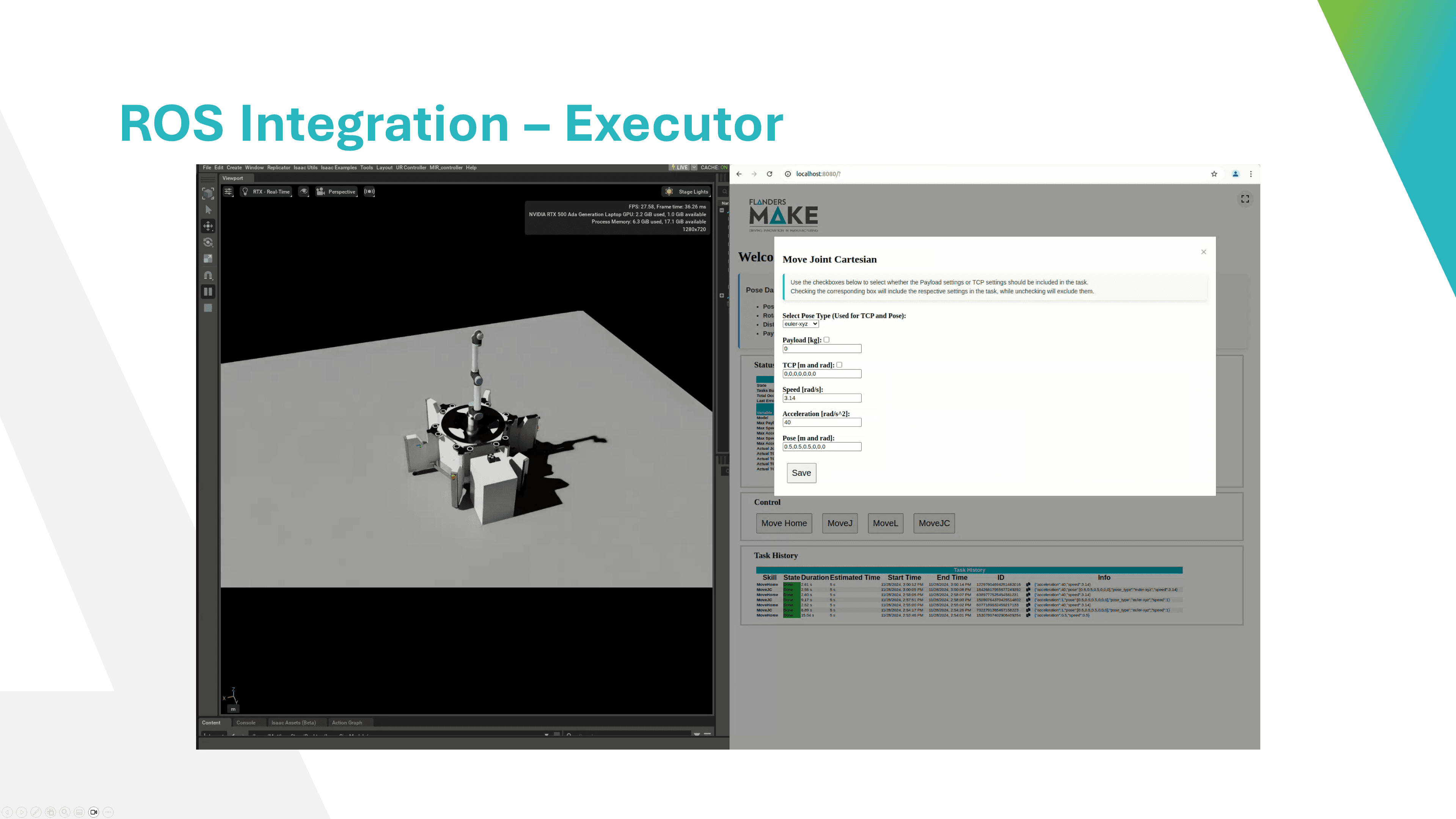This screenshot has width=1456, height=819.
Task: Activate the Rotate gizmo tool
Action: [x=208, y=242]
